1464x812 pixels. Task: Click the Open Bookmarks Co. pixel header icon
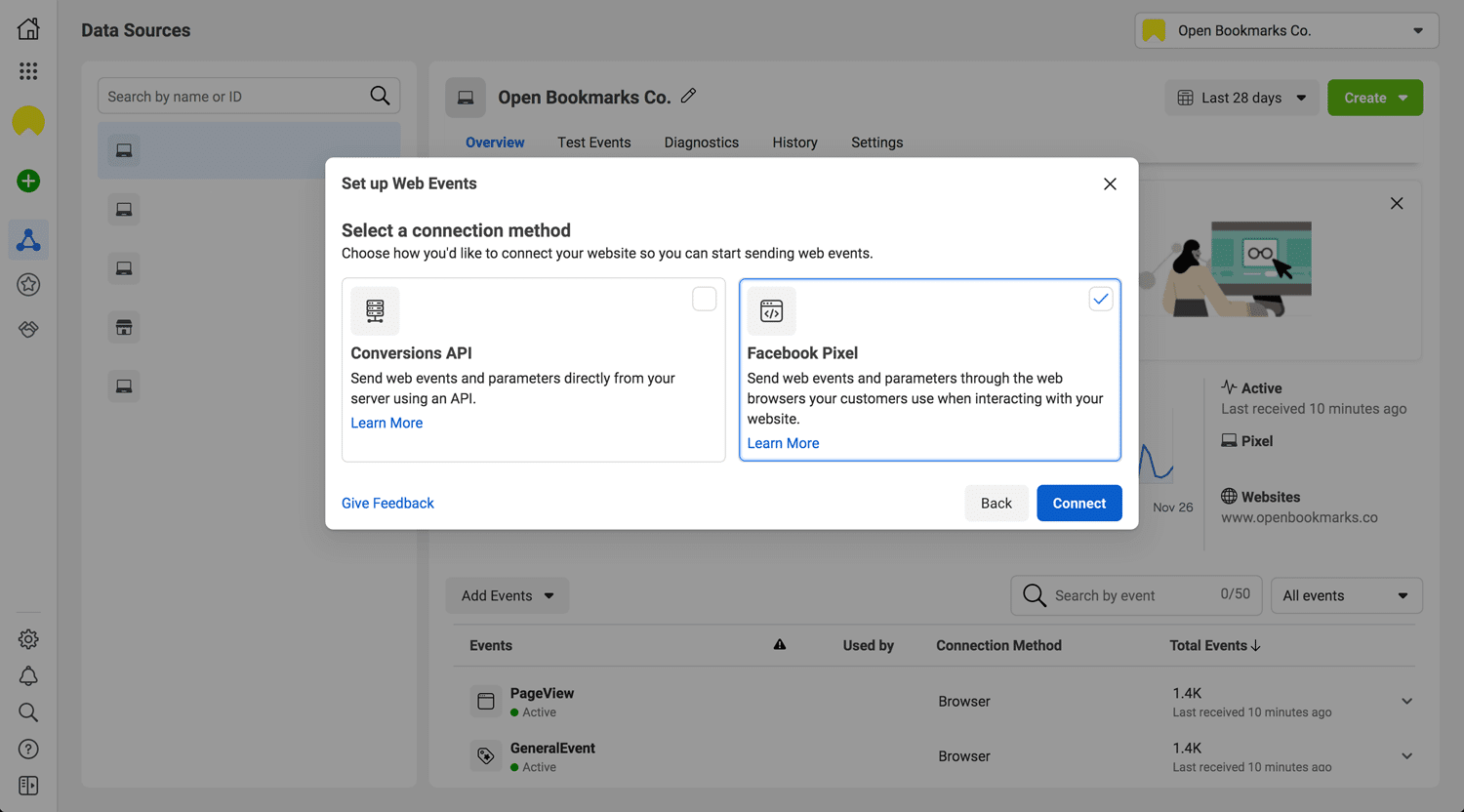coord(466,98)
